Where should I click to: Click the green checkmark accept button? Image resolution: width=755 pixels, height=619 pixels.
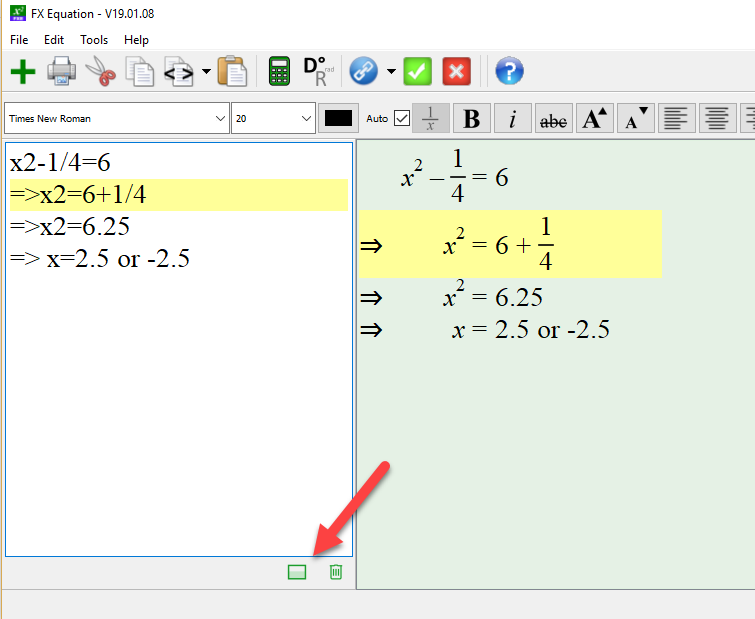tap(418, 72)
